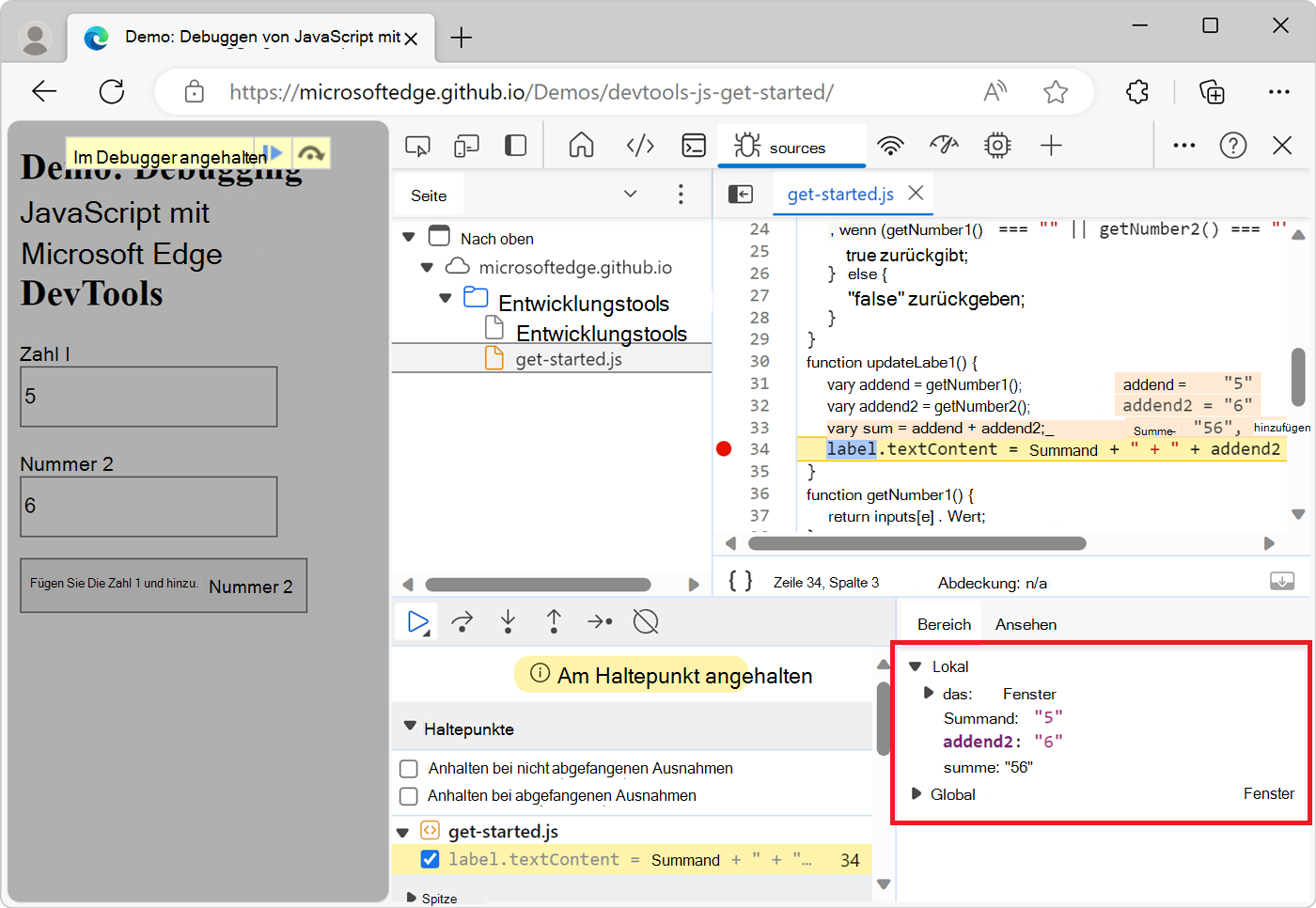1316x908 pixels.
Task: Open the Console tool icon
Action: (x=694, y=146)
